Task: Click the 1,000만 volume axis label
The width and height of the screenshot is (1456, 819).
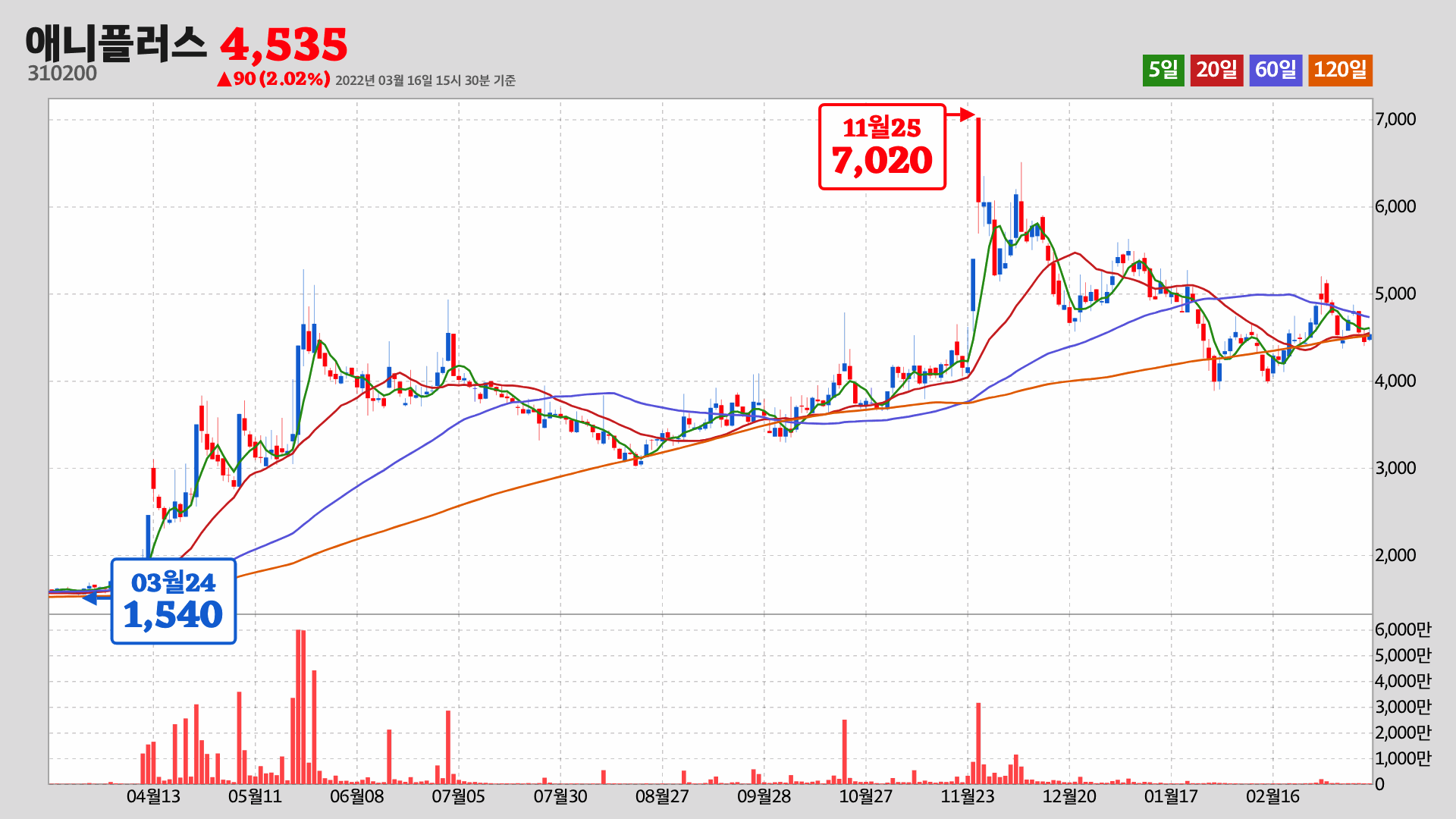Action: (1403, 758)
